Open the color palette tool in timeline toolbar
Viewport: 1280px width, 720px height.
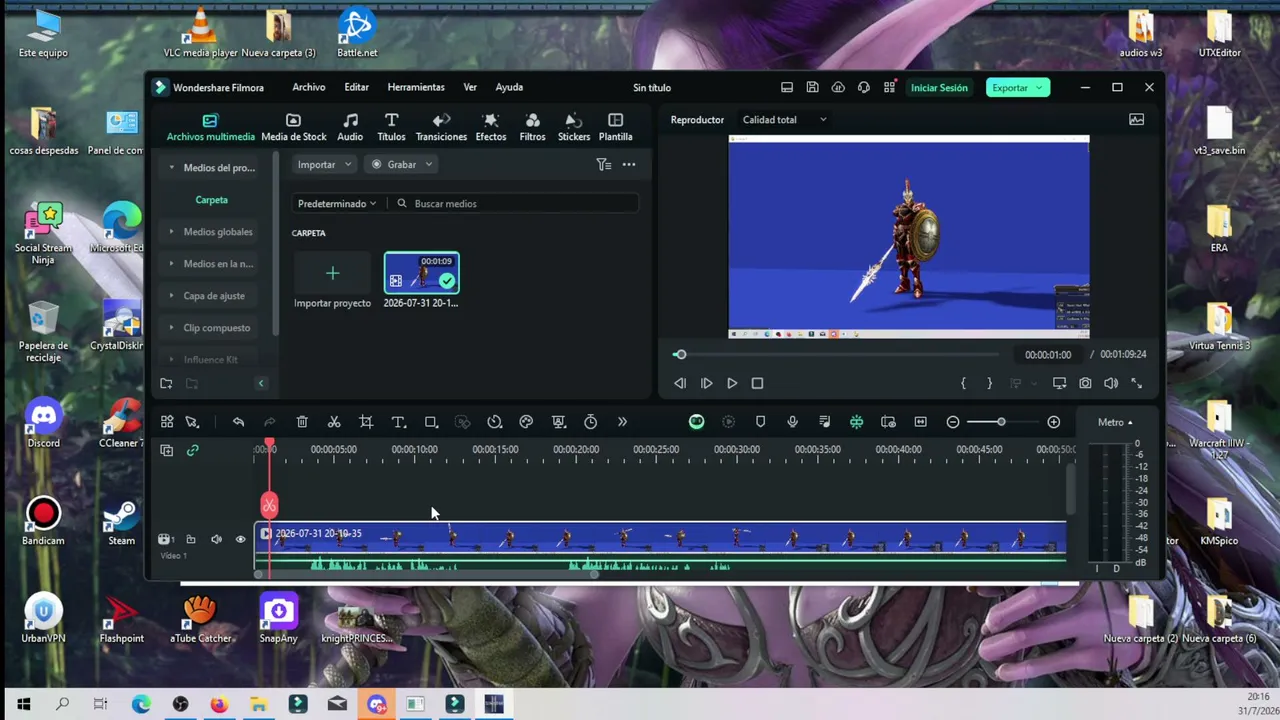click(x=526, y=422)
